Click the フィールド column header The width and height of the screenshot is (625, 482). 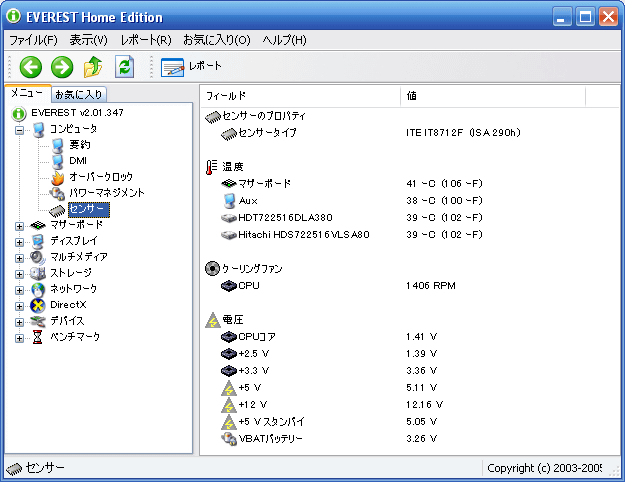click(x=301, y=96)
